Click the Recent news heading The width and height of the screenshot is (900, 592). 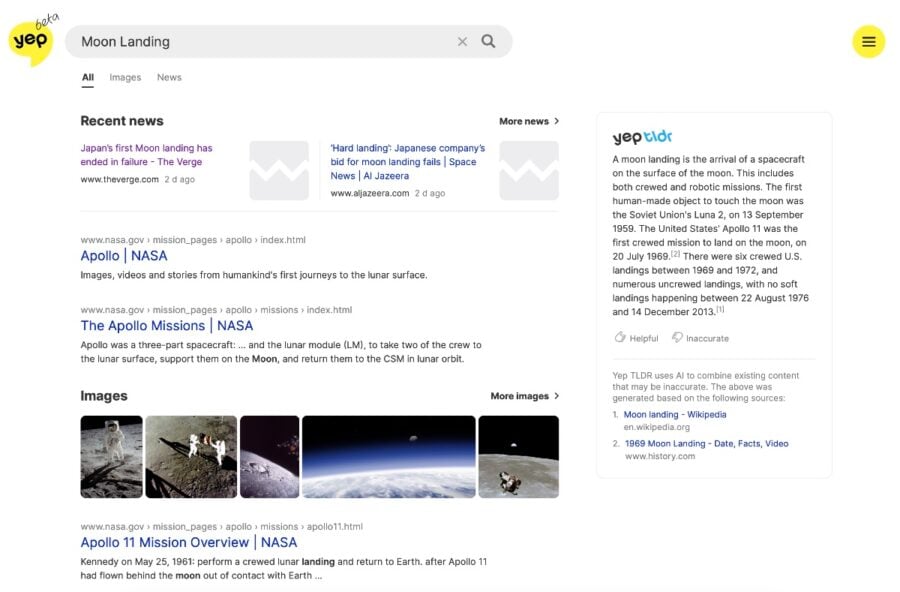(122, 121)
